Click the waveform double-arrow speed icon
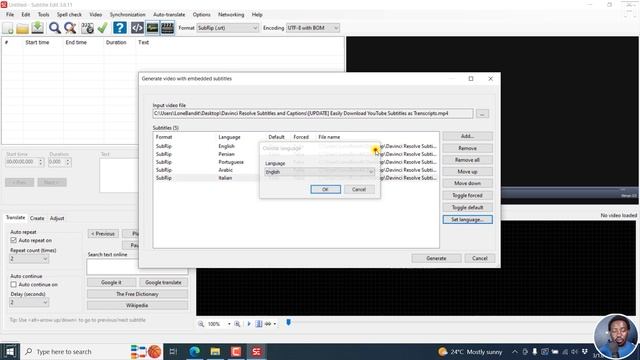The width and height of the screenshot is (640, 360). coord(268,324)
